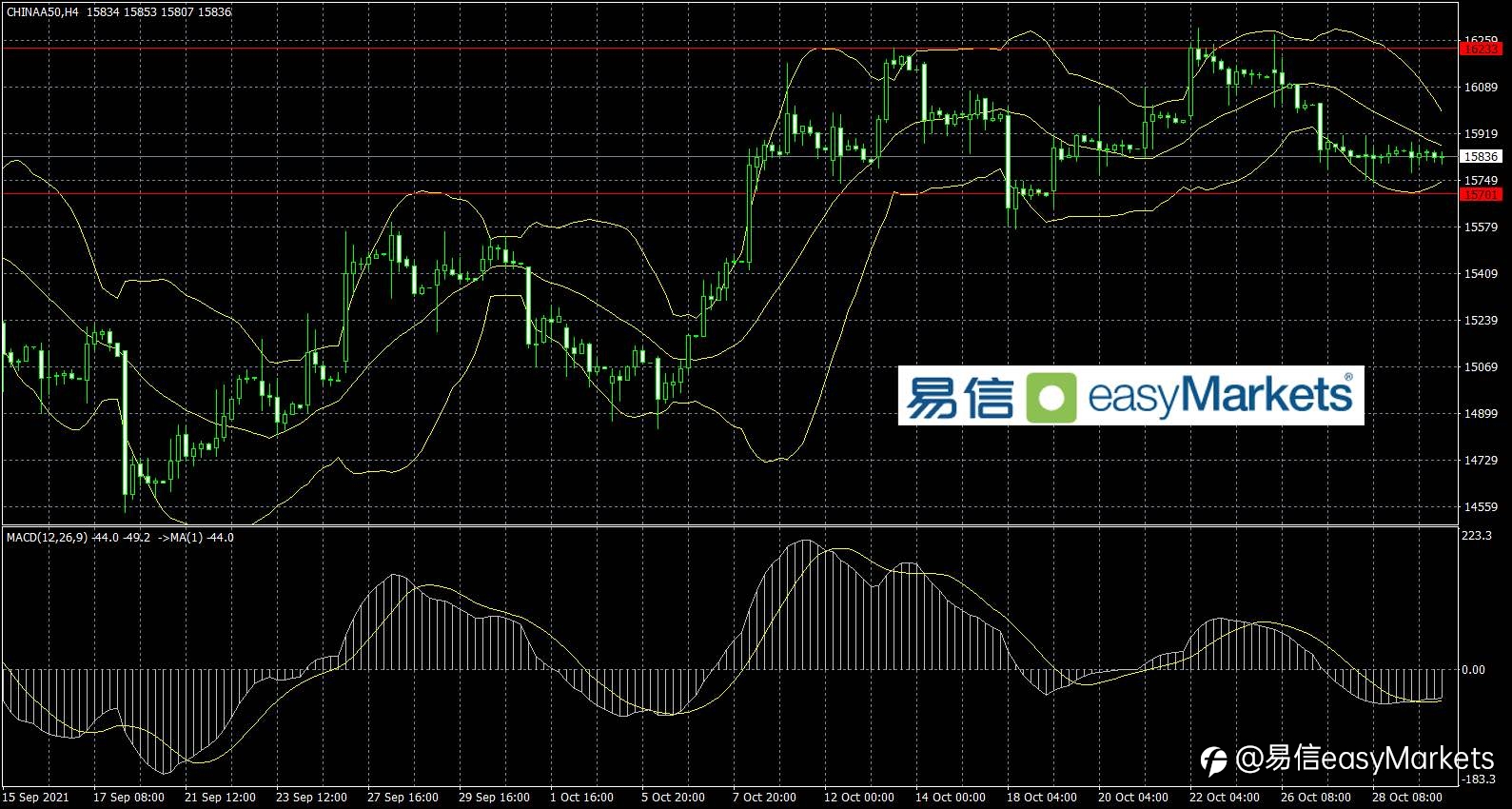Screen dimensions: 1512x809
Task: Click the 14 Oct 00:00 time label
Action: coord(951,798)
